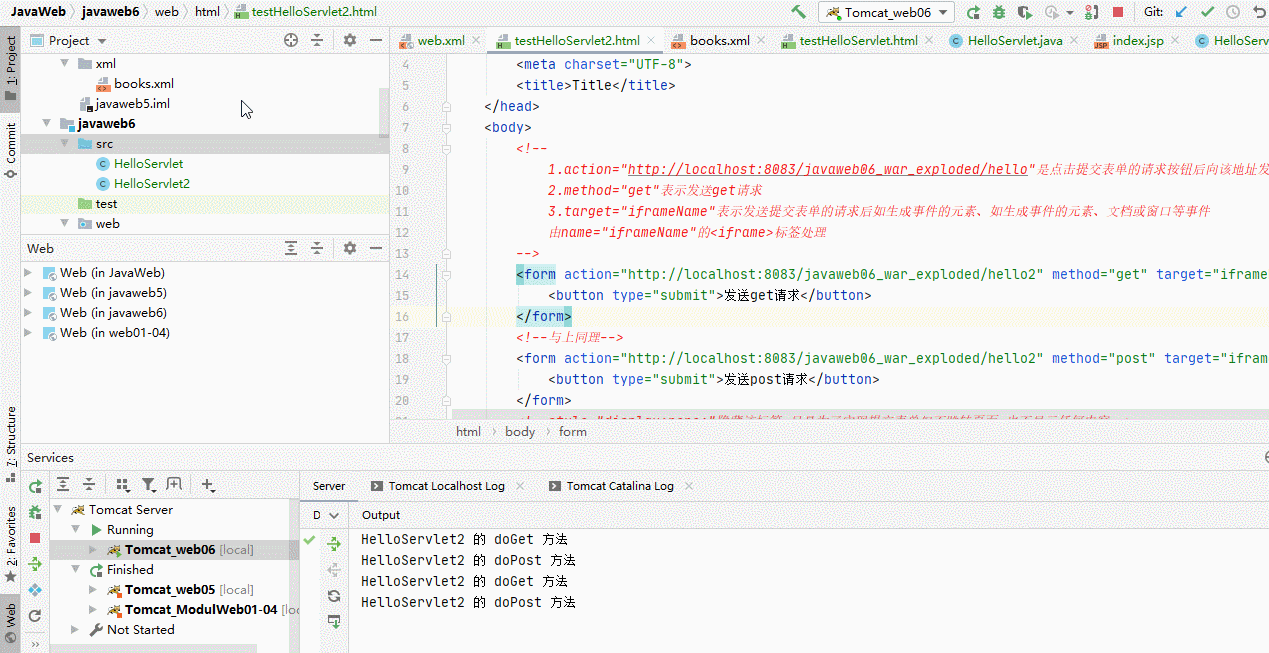The width and height of the screenshot is (1269, 653).
Task: Click Expand All icon in Web panel header
Action: 291,248
